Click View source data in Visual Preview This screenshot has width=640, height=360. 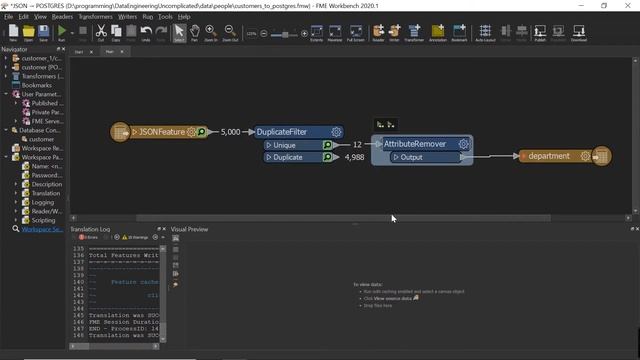[x=392, y=298]
